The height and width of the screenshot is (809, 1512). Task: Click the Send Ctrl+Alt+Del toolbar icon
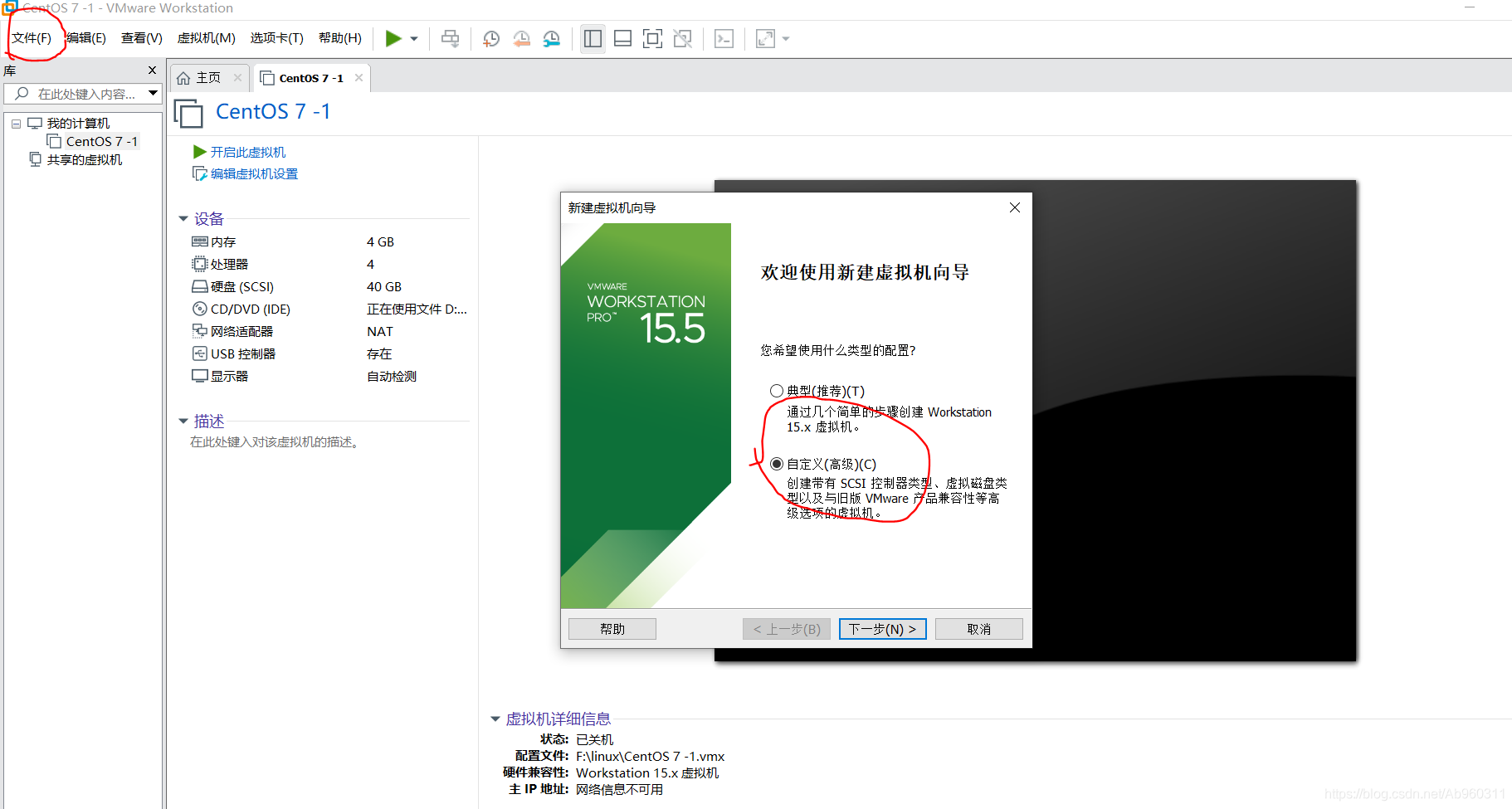pyautogui.click(x=451, y=39)
